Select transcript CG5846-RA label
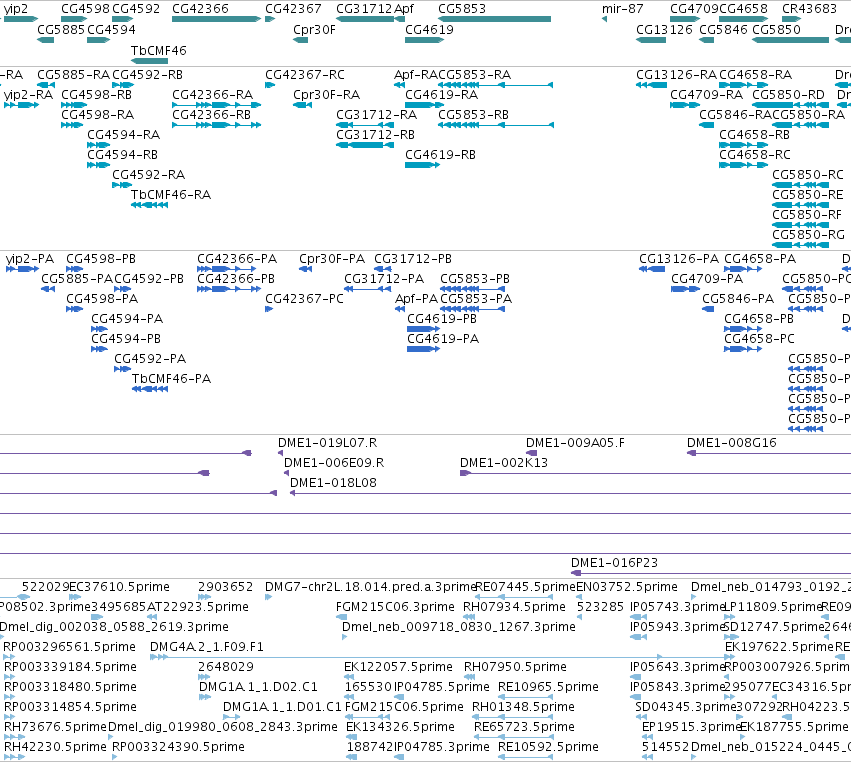 pyautogui.click(x=735, y=115)
